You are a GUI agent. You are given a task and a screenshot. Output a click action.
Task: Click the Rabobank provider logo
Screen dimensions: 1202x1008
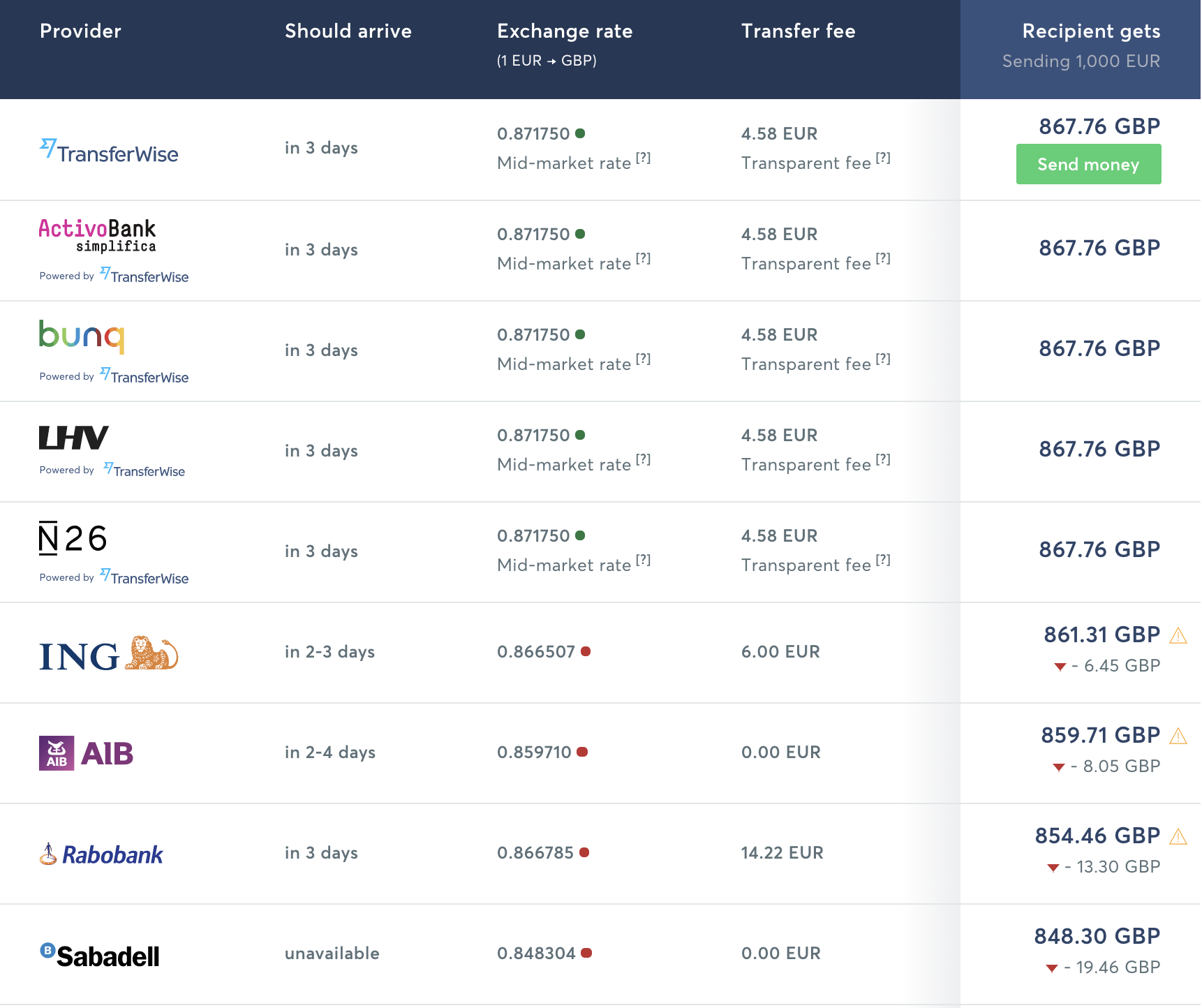point(101,854)
